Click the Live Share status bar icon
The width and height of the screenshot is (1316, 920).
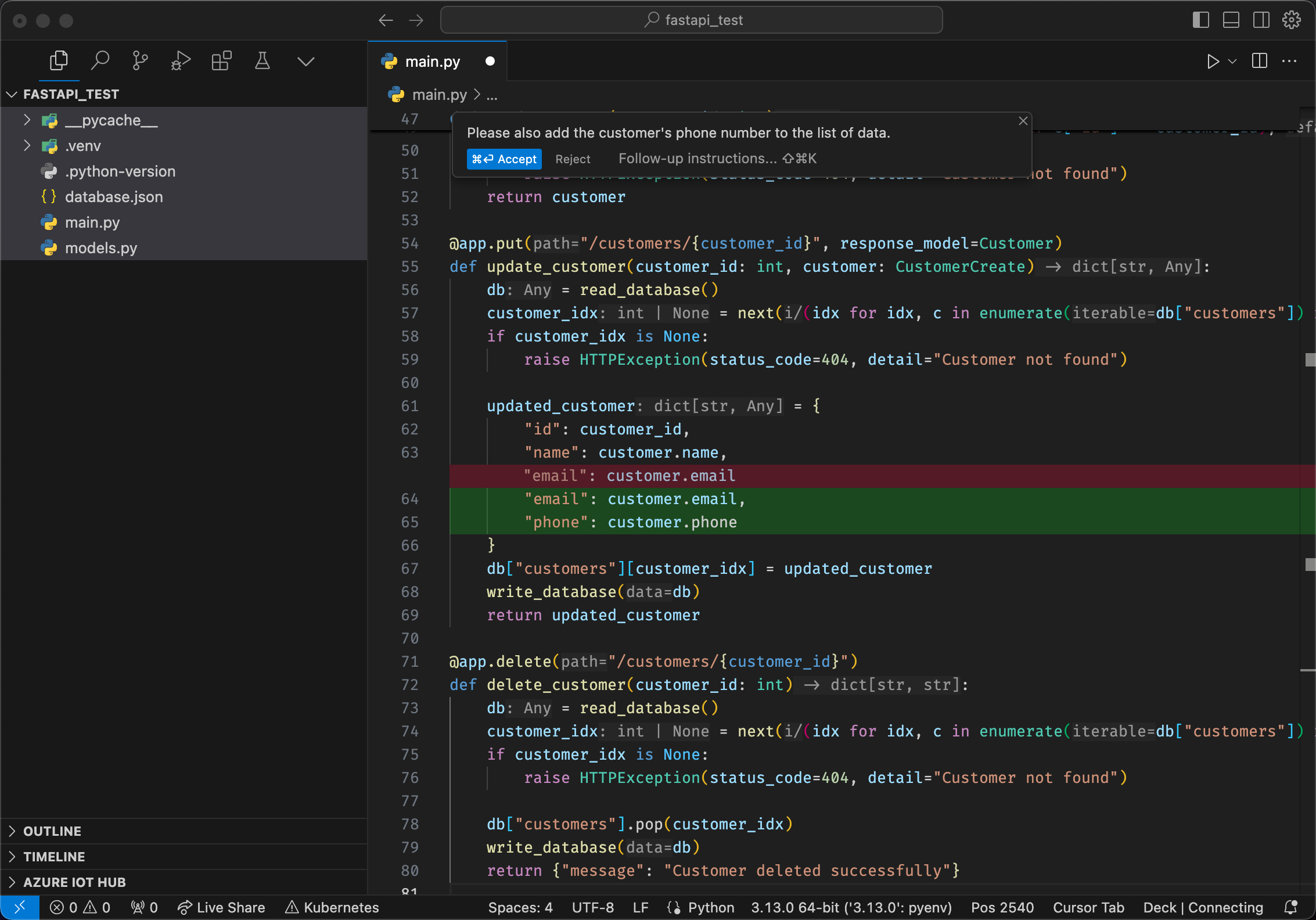point(221,907)
